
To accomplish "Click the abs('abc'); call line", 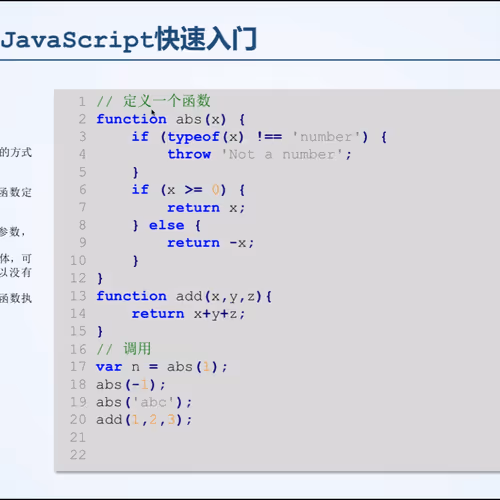I will 144,402.
